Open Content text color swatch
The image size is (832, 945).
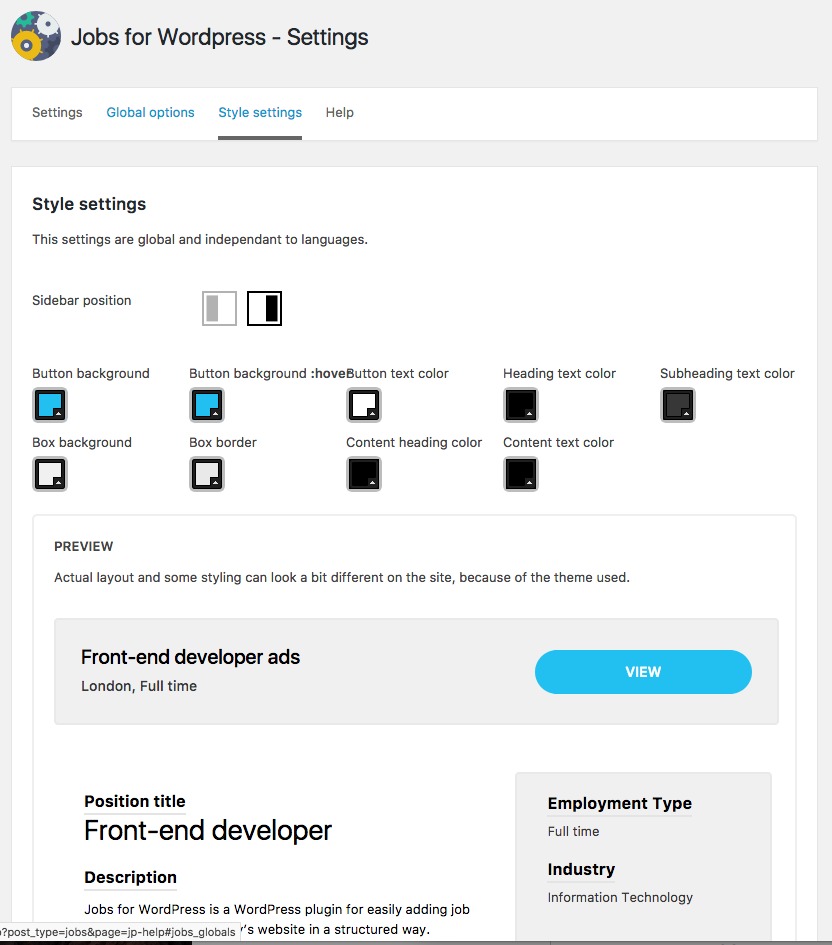coord(521,474)
